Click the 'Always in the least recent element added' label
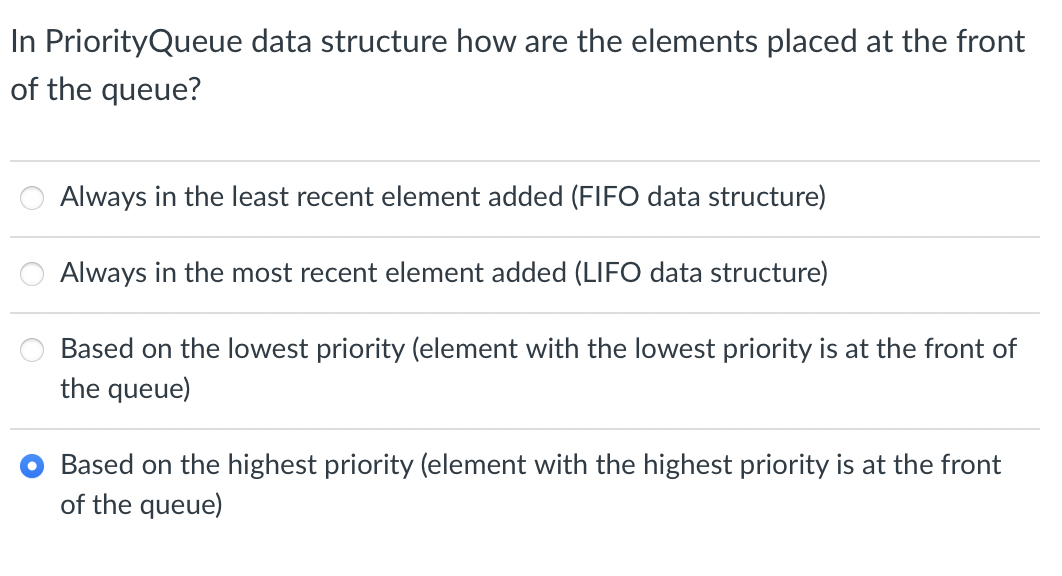This screenshot has height=576, width=1062. tap(311, 197)
